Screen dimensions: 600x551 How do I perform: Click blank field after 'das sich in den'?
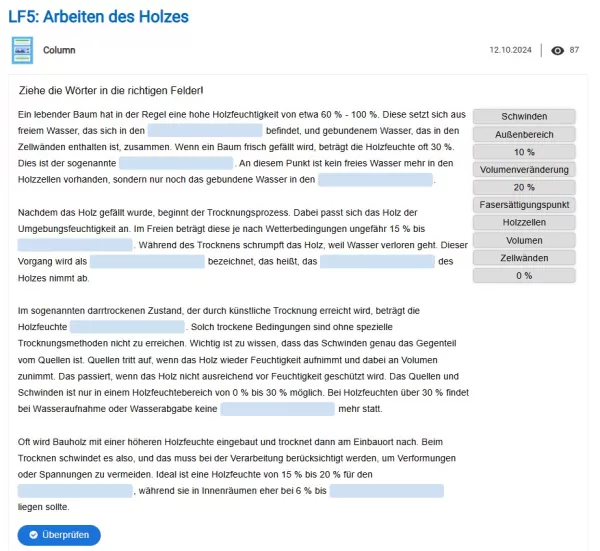click(x=205, y=130)
